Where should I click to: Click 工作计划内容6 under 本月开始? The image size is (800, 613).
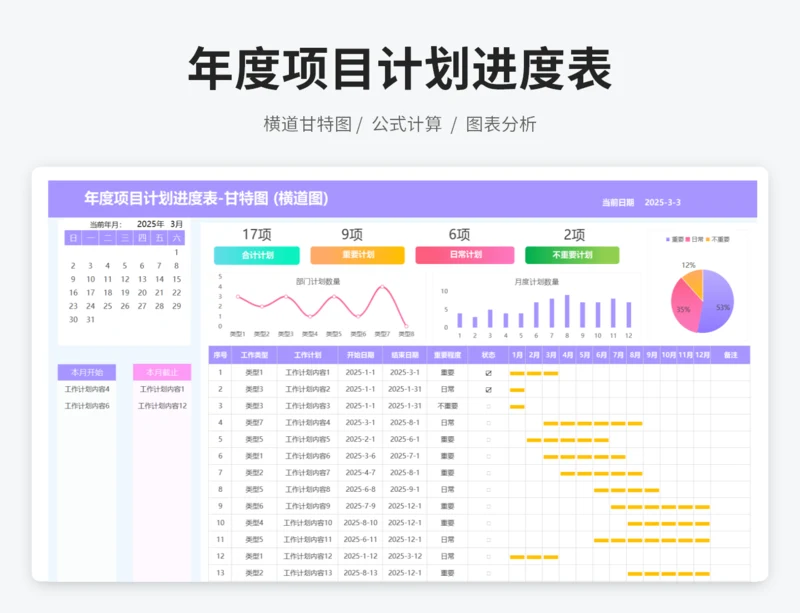pos(87,406)
